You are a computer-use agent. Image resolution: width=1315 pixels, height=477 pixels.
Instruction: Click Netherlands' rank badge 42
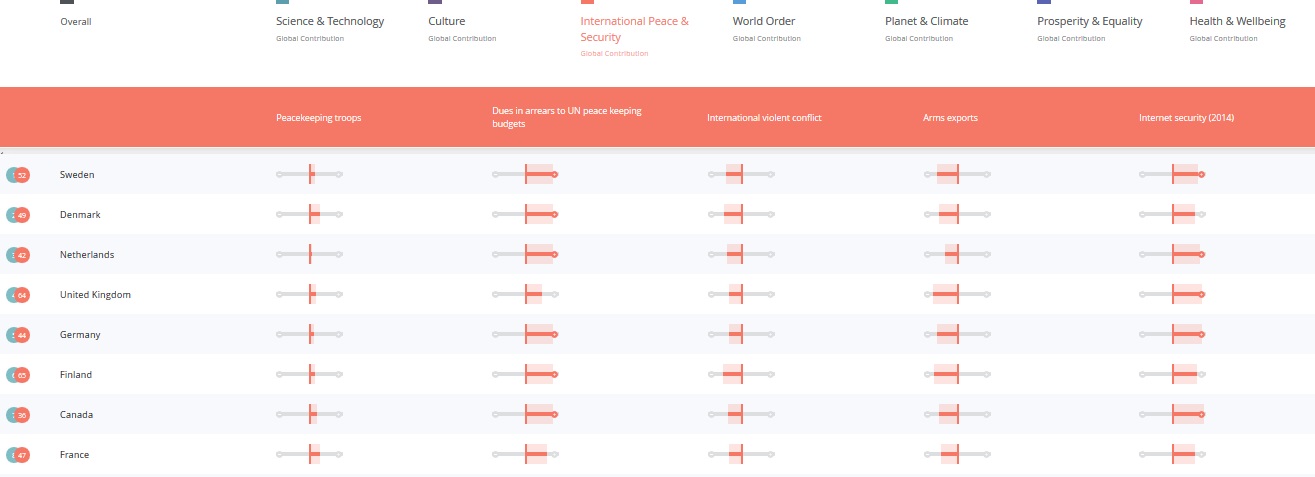pyautogui.click(x=22, y=255)
